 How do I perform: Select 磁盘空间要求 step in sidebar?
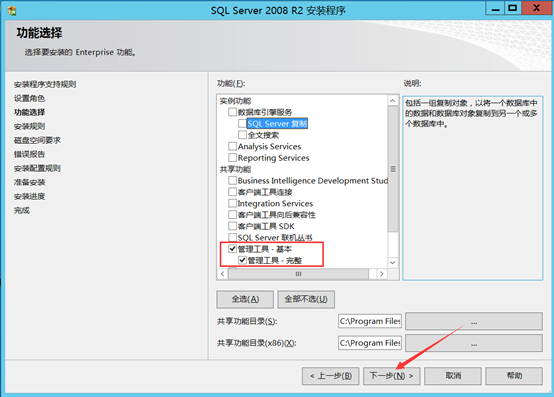click(37, 140)
